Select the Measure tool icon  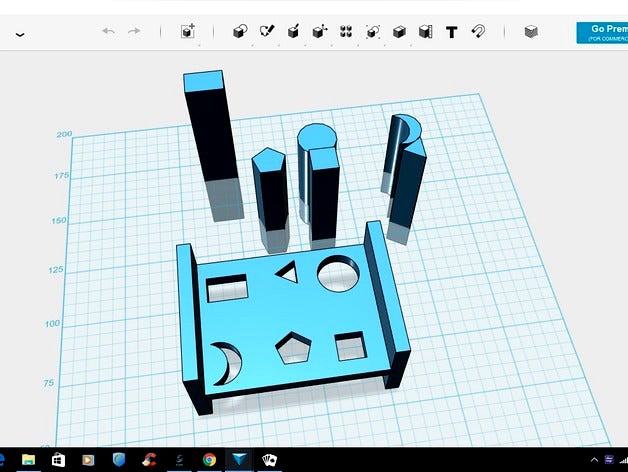point(425,32)
